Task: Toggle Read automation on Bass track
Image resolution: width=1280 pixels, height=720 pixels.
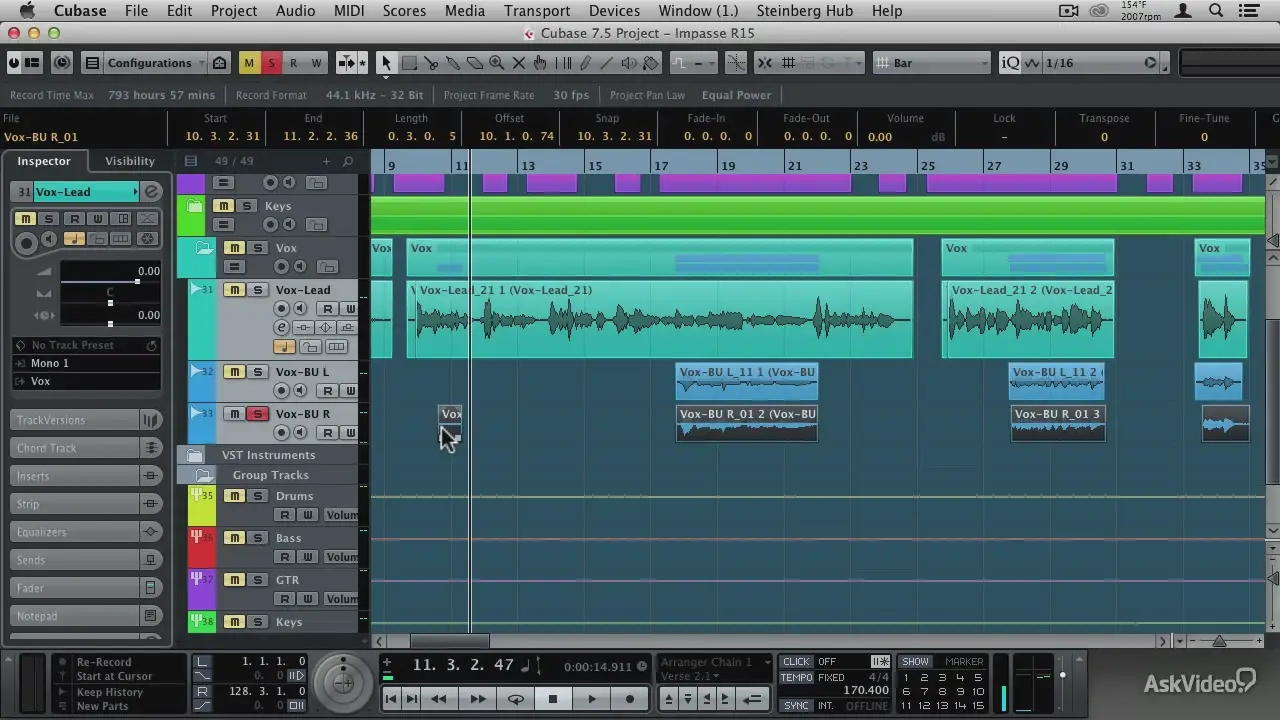Action: (285, 557)
